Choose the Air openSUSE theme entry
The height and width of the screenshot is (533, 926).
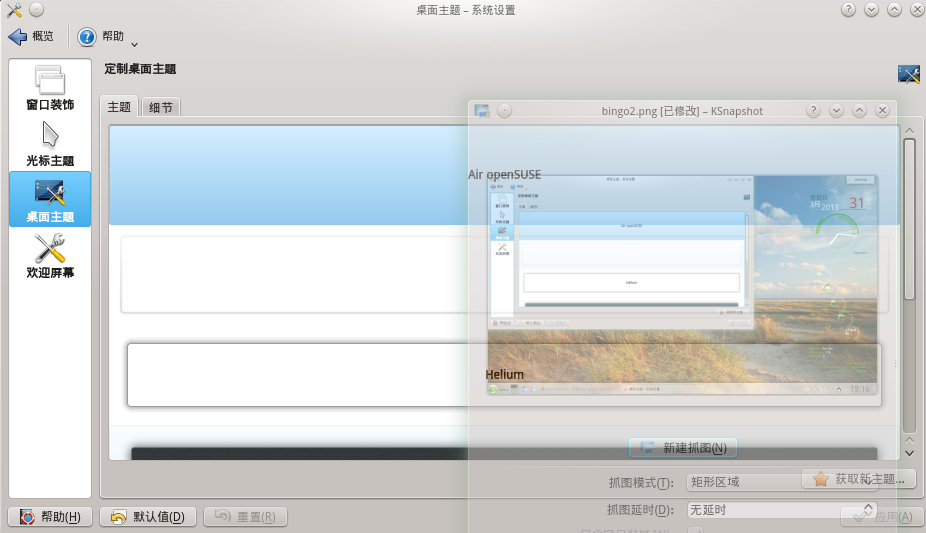click(x=504, y=175)
